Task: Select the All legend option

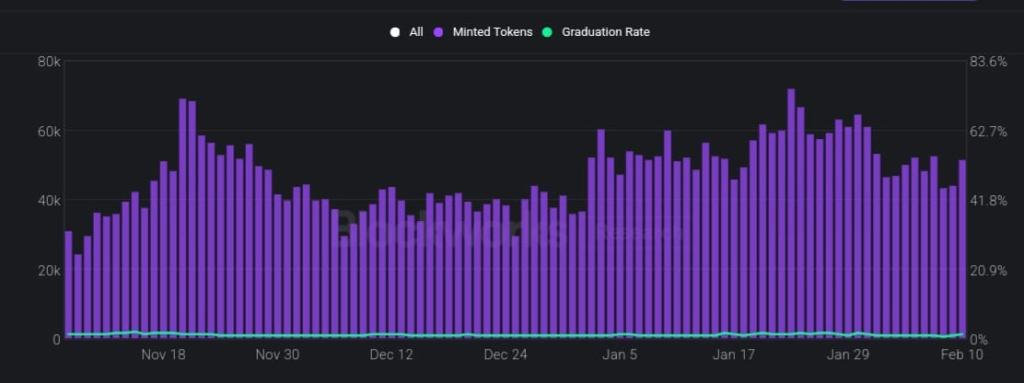Action: point(407,32)
